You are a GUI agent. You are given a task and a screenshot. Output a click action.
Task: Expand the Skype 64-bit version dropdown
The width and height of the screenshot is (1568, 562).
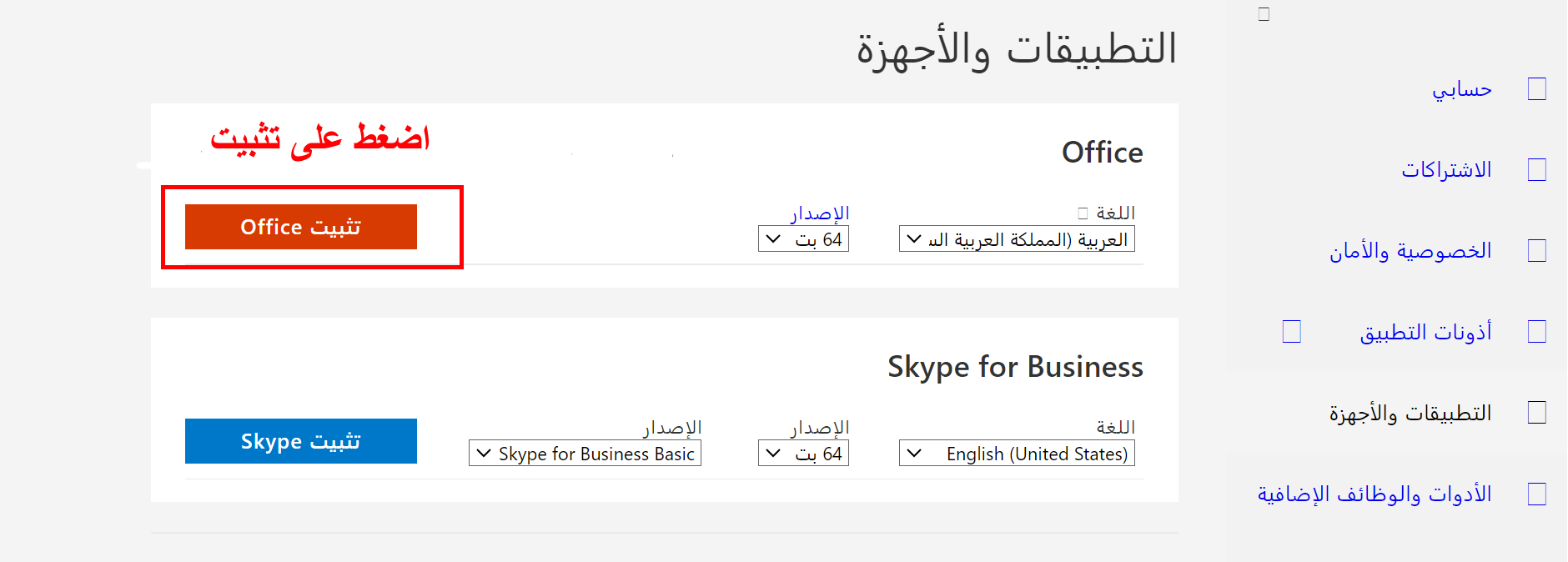click(803, 454)
